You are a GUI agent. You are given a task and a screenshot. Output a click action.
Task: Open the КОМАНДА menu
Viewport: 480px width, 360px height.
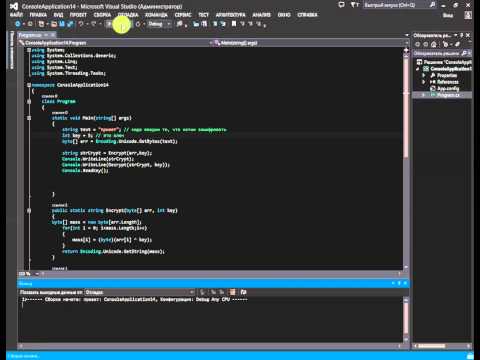coord(156,15)
